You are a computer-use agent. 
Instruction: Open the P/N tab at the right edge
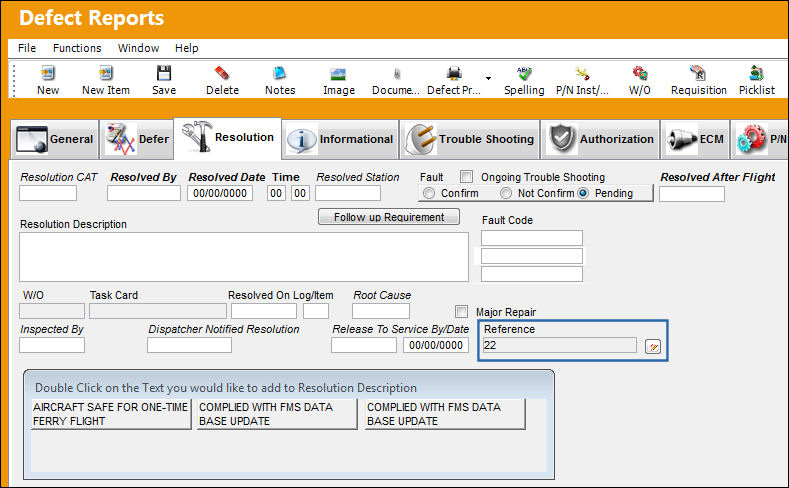pyautogui.click(x=760, y=139)
